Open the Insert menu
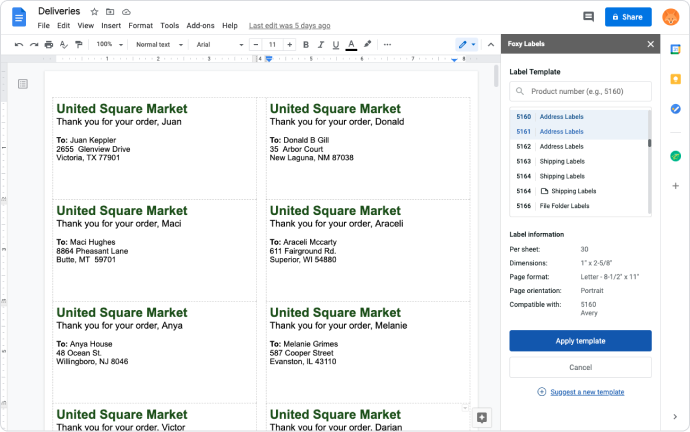 tap(111, 26)
